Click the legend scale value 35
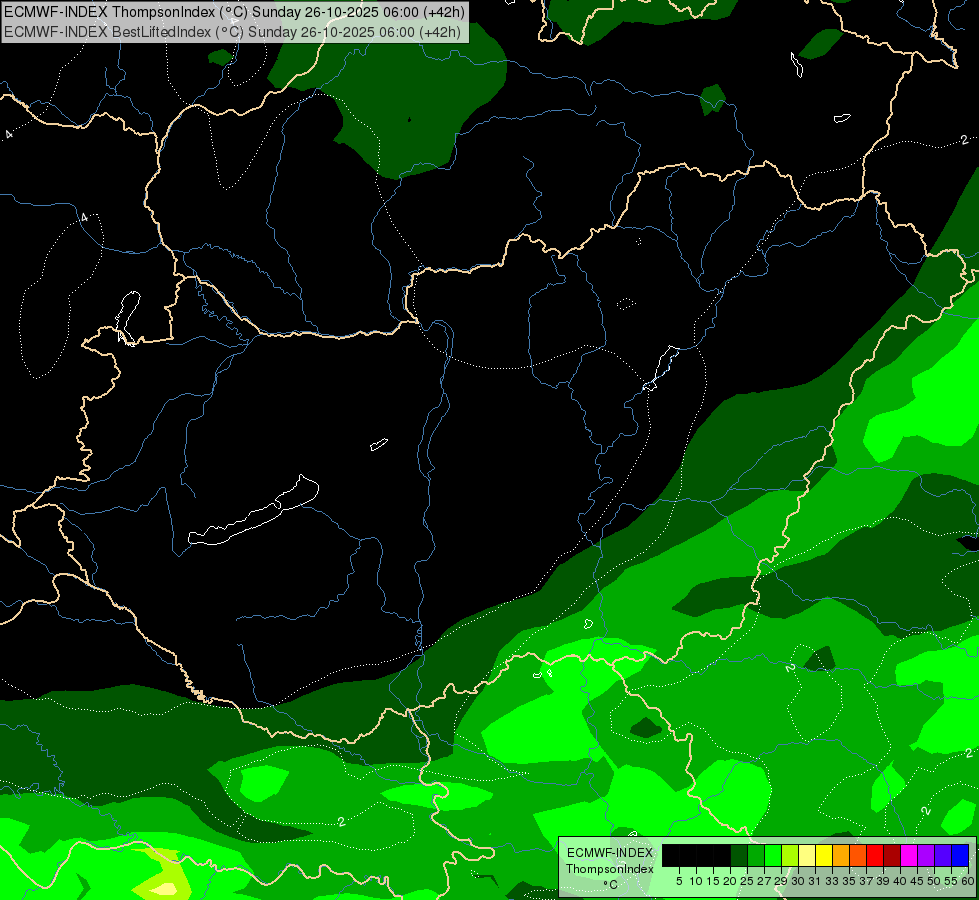 850,881
